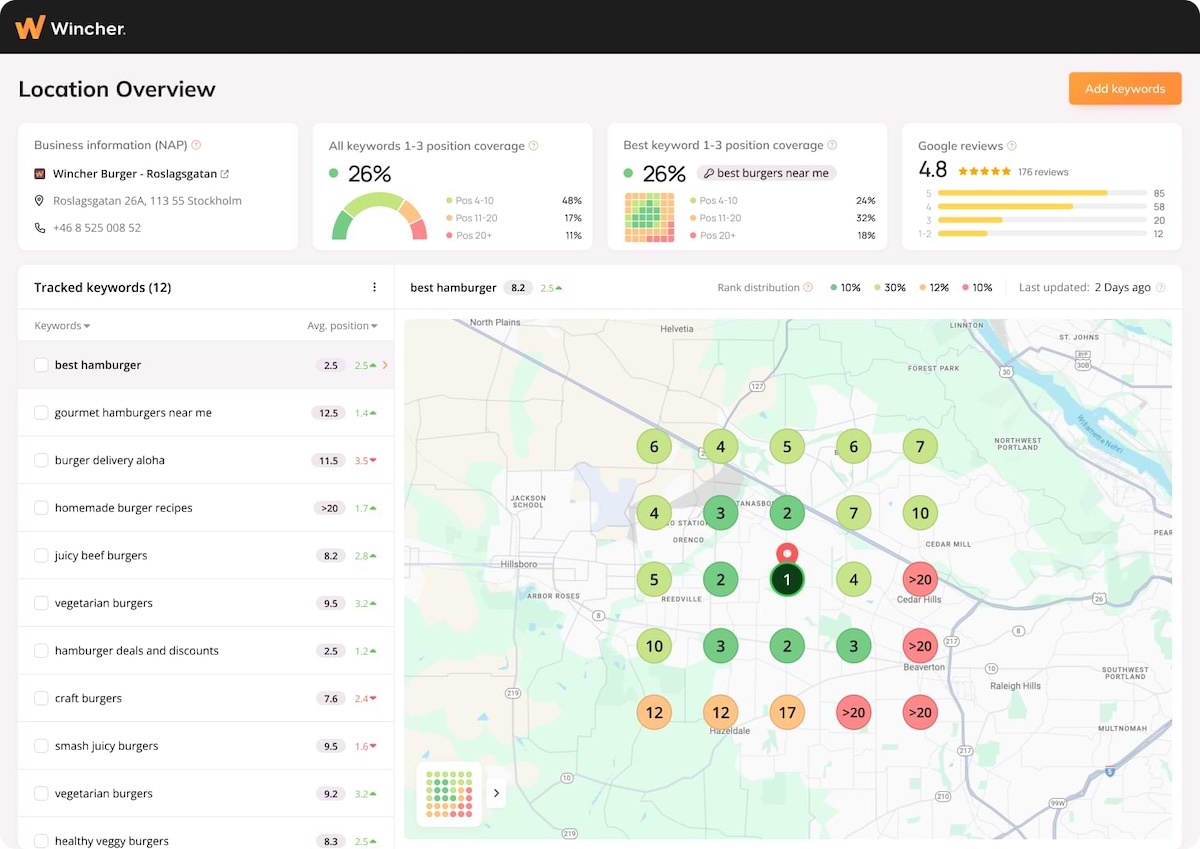Screen dimensions: 1200x849
Task: Click the 2.5 position badge for best hamburger
Action: coord(330,366)
